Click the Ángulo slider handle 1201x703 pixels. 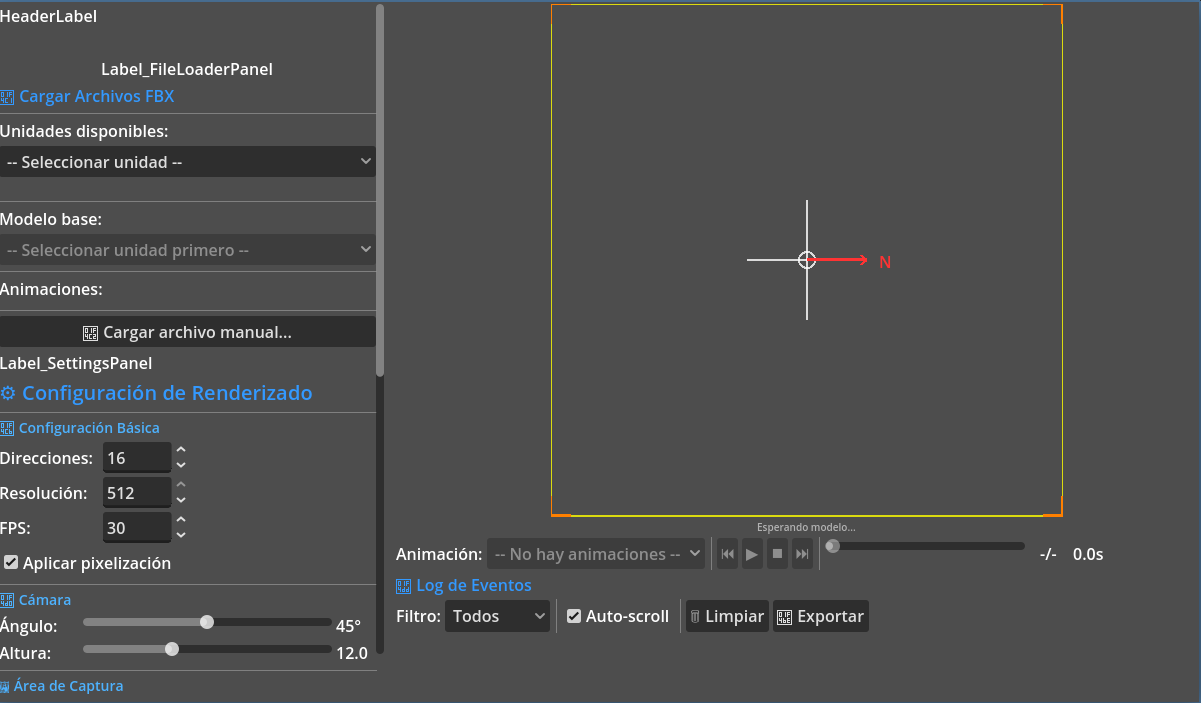[x=207, y=622]
